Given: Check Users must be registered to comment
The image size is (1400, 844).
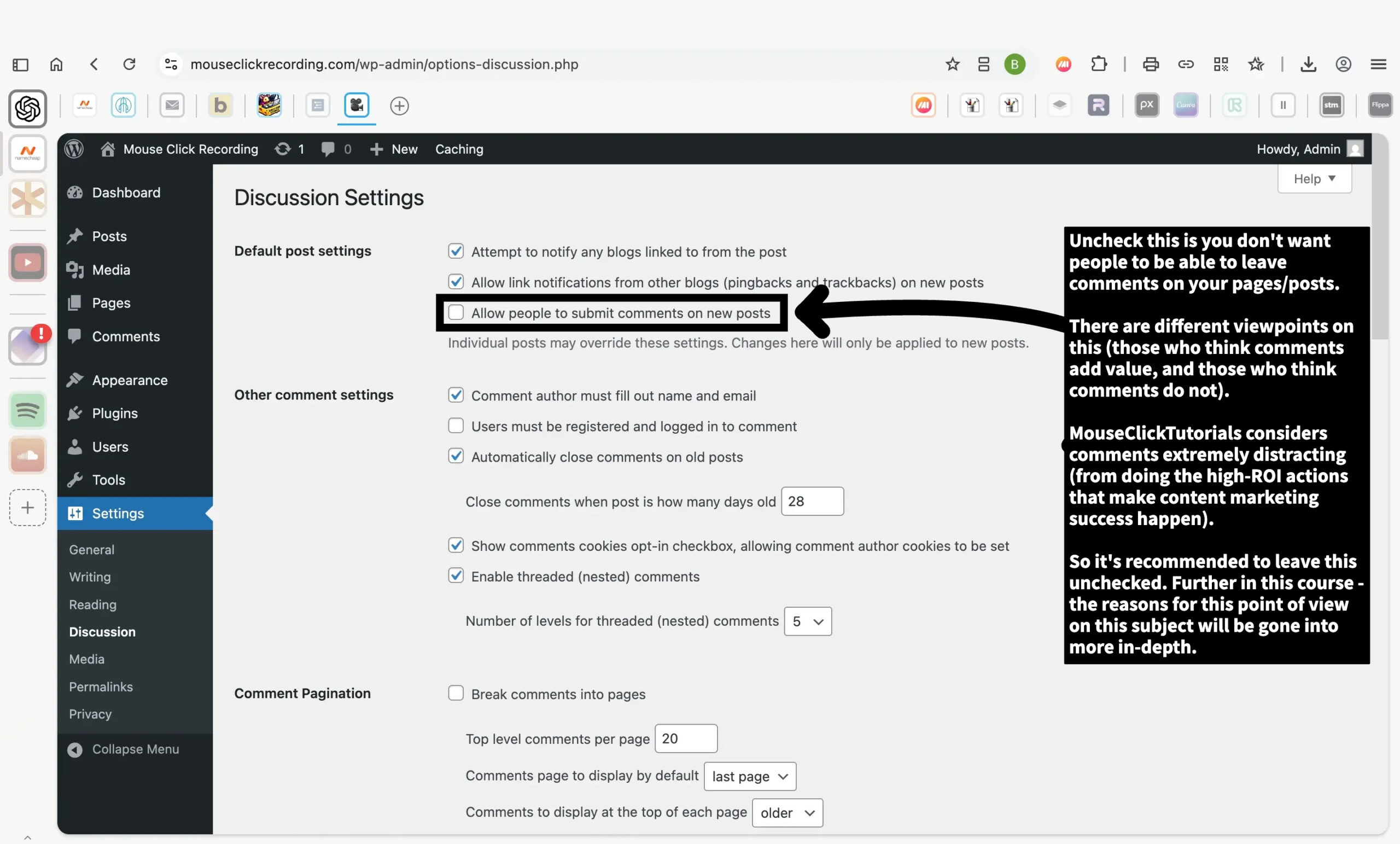Looking at the screenshot, I should click(x=456, y=426).
